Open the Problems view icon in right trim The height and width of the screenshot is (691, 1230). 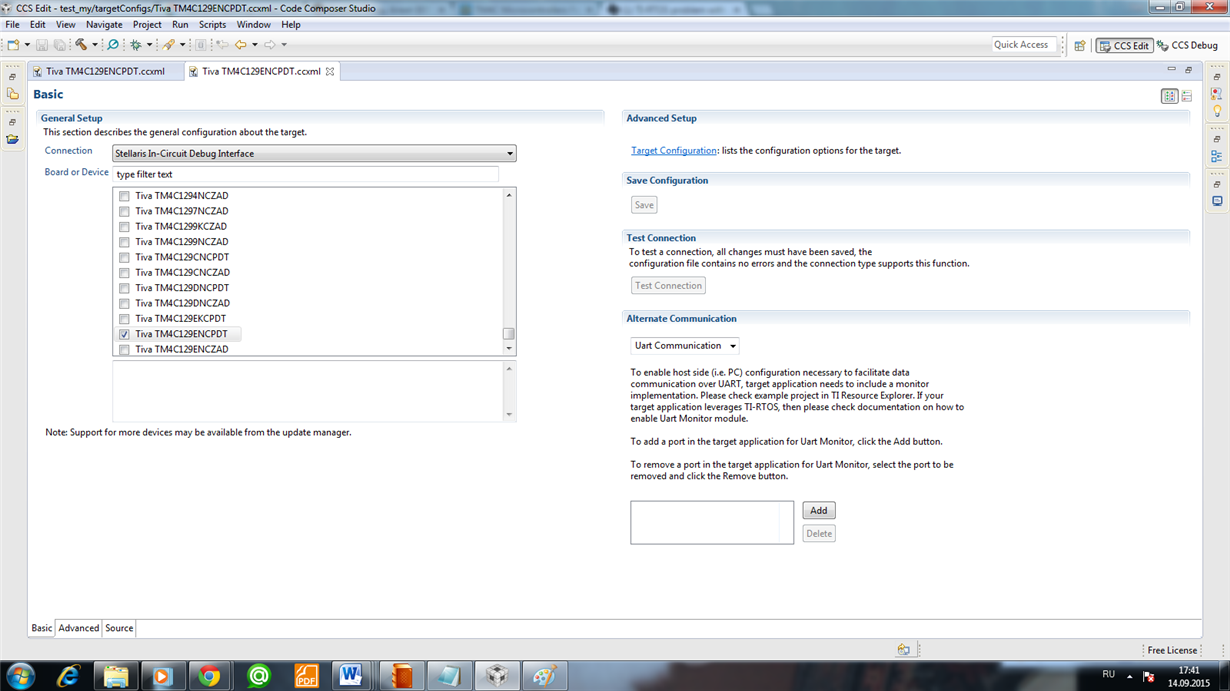1217,94
